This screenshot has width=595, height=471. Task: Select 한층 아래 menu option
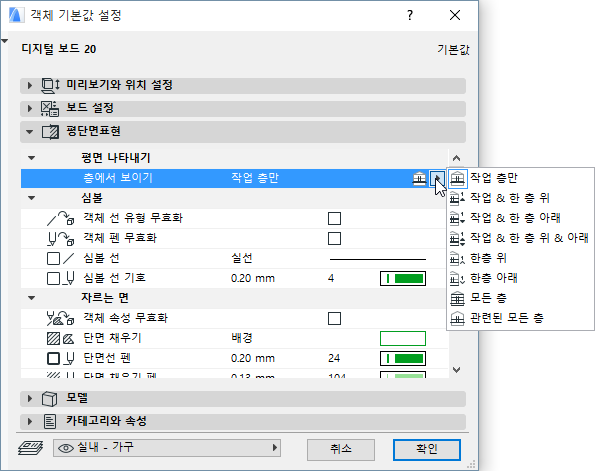tap(521, 278)
